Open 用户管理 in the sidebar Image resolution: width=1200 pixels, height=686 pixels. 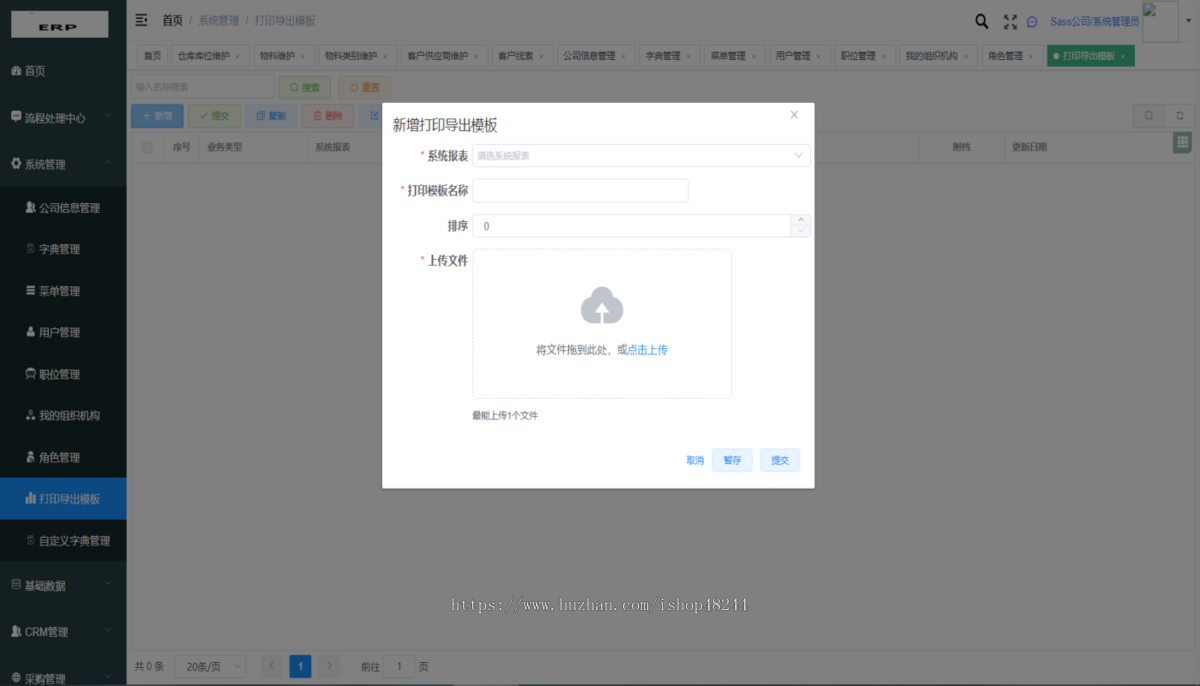pyautogui.click(x=63, y=332)
